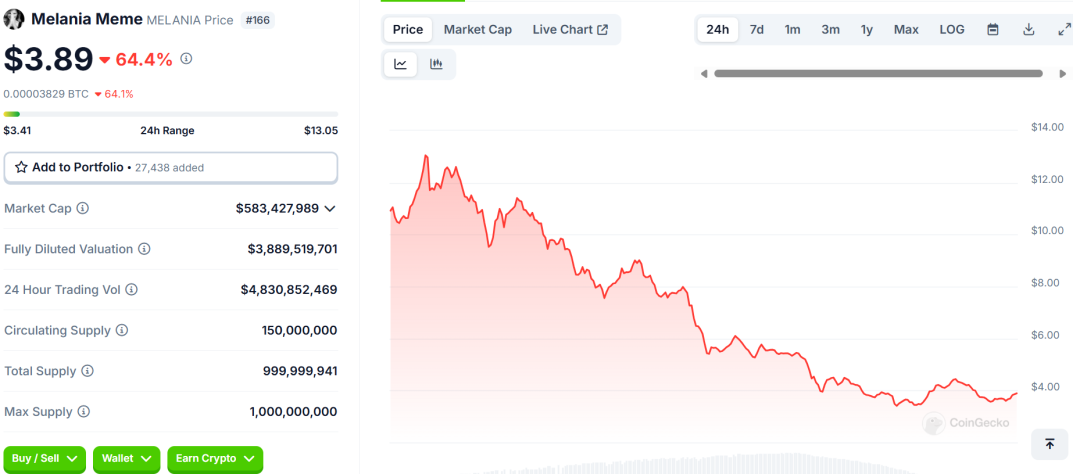Open the calendar date range picker

click(993, 30)
